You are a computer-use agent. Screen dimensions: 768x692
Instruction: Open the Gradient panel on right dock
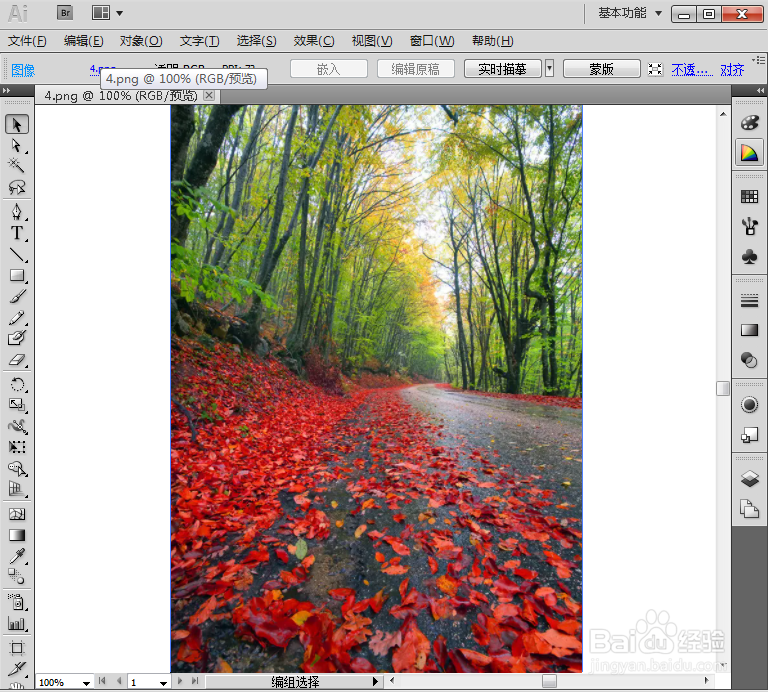pos(749,331)
